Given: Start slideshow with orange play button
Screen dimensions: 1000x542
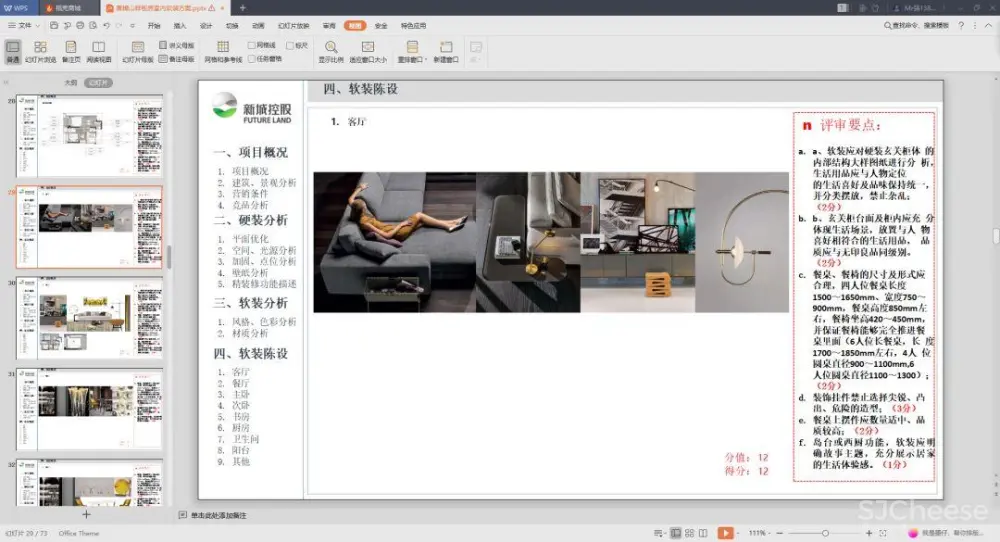Looking at the screenshot, I should click(725, 533).
